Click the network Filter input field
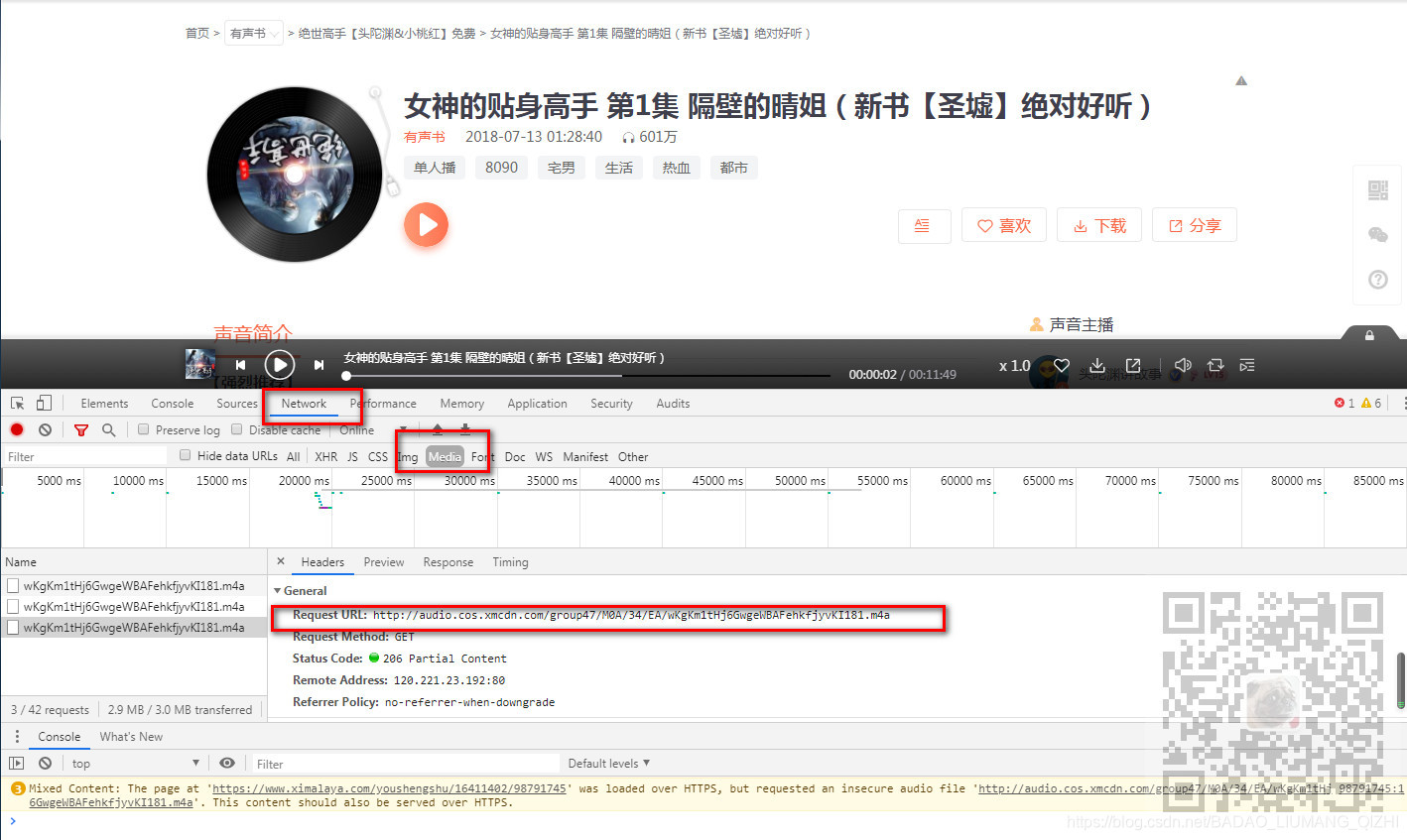1407x840 pixels. tap(85, 456)
